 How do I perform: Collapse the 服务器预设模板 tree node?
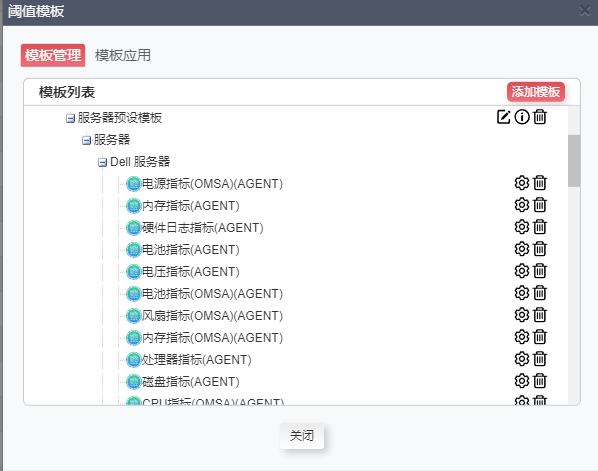point(70,118)
